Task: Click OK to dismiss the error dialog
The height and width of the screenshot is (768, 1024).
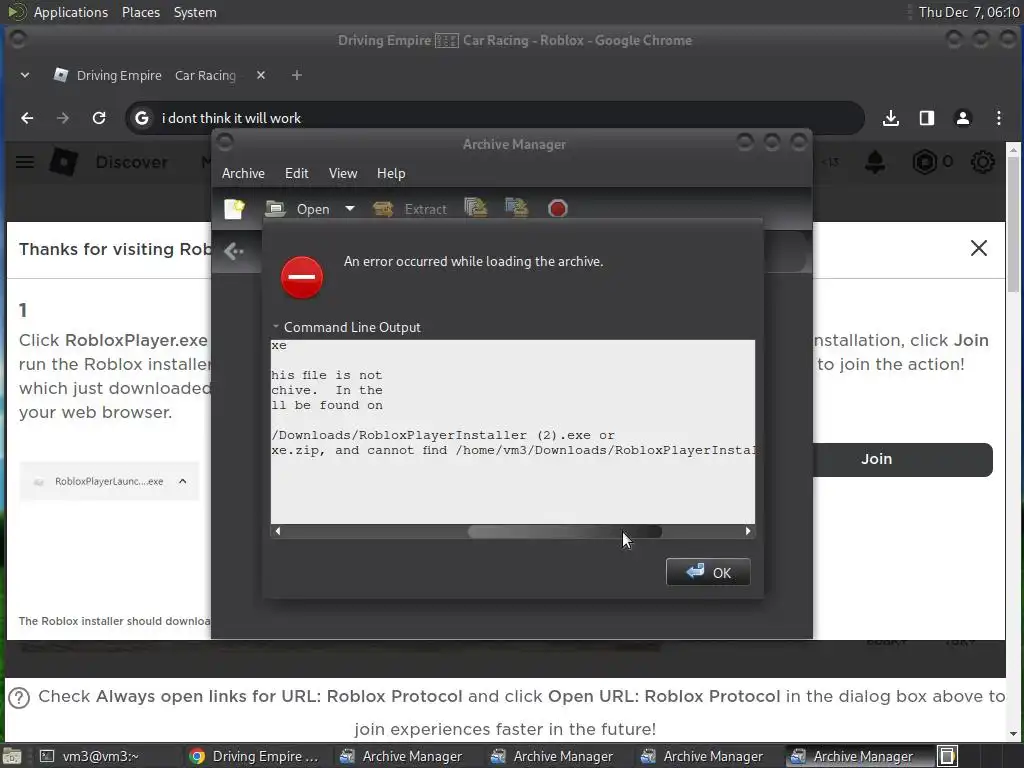Action: coord(708,573)
